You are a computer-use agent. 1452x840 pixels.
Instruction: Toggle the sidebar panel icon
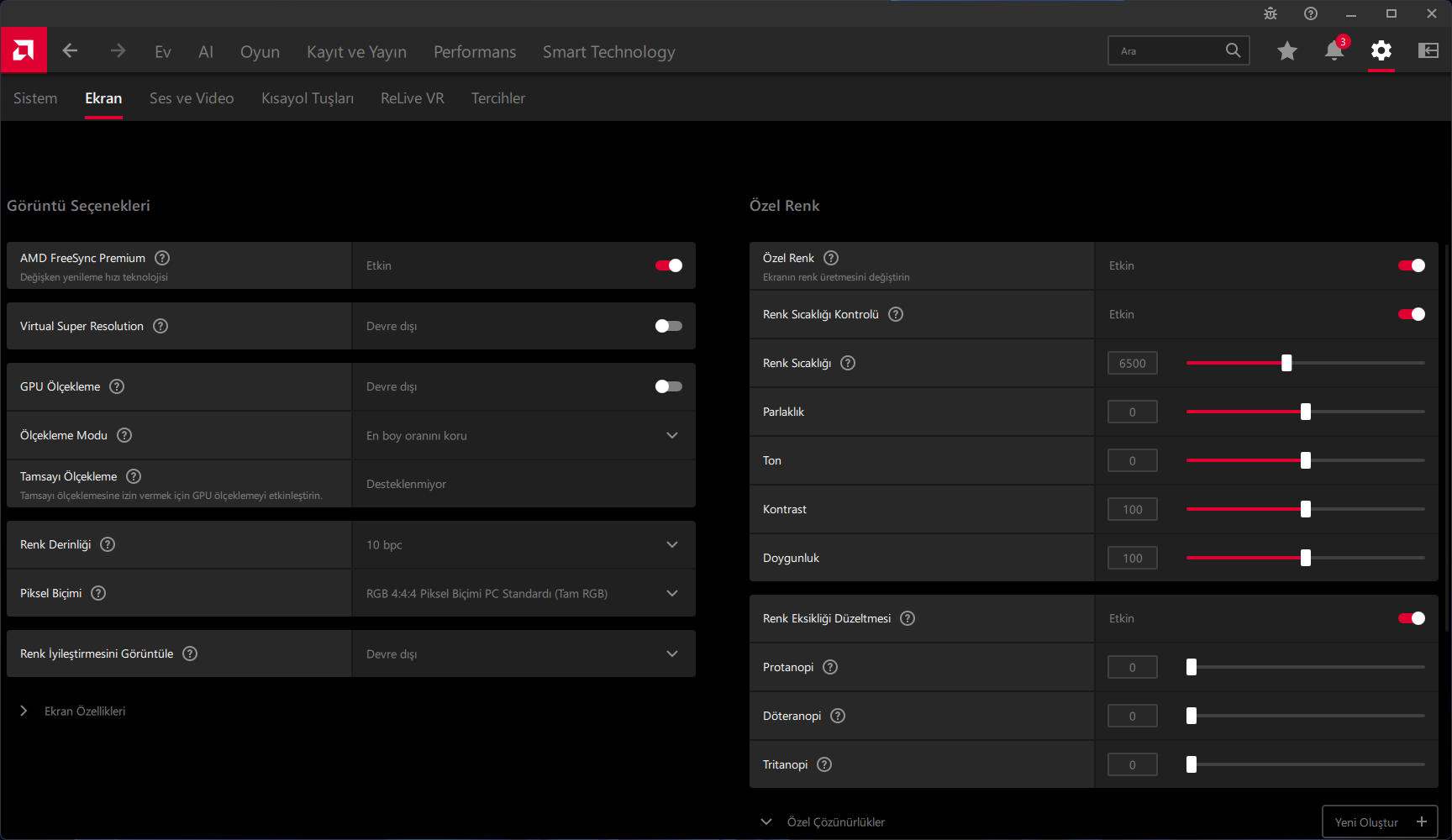[1428, 51]
